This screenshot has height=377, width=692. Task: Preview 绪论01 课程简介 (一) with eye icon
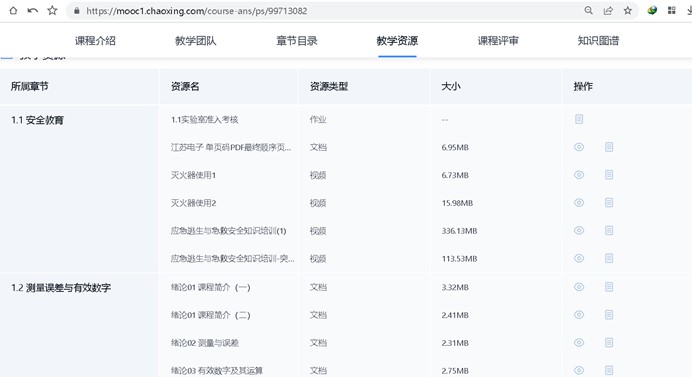point(579,287)
